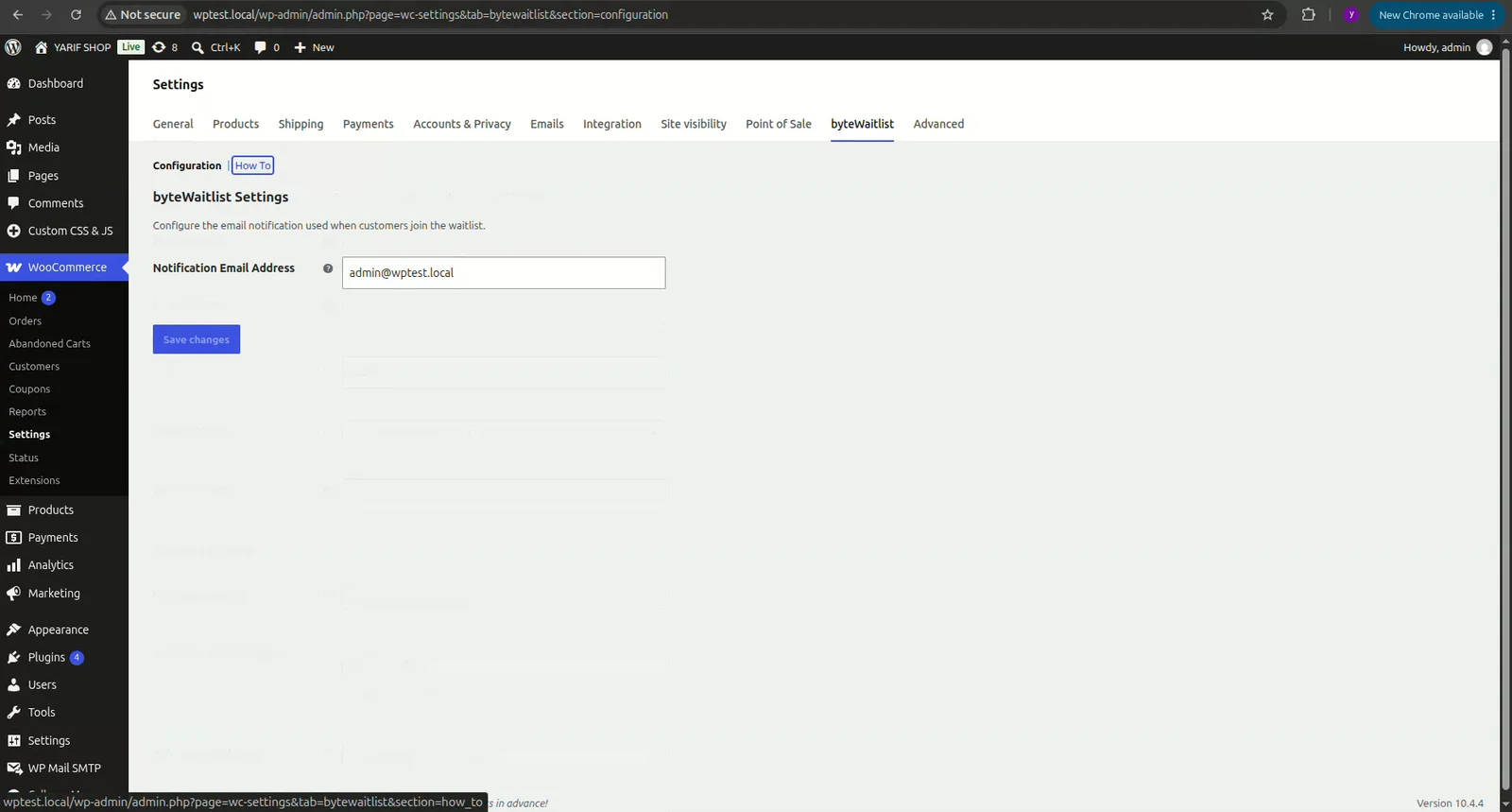Reload the page with the refresh icon
Viewport: 1512px width, 812px height.
(x=76, y=15)
